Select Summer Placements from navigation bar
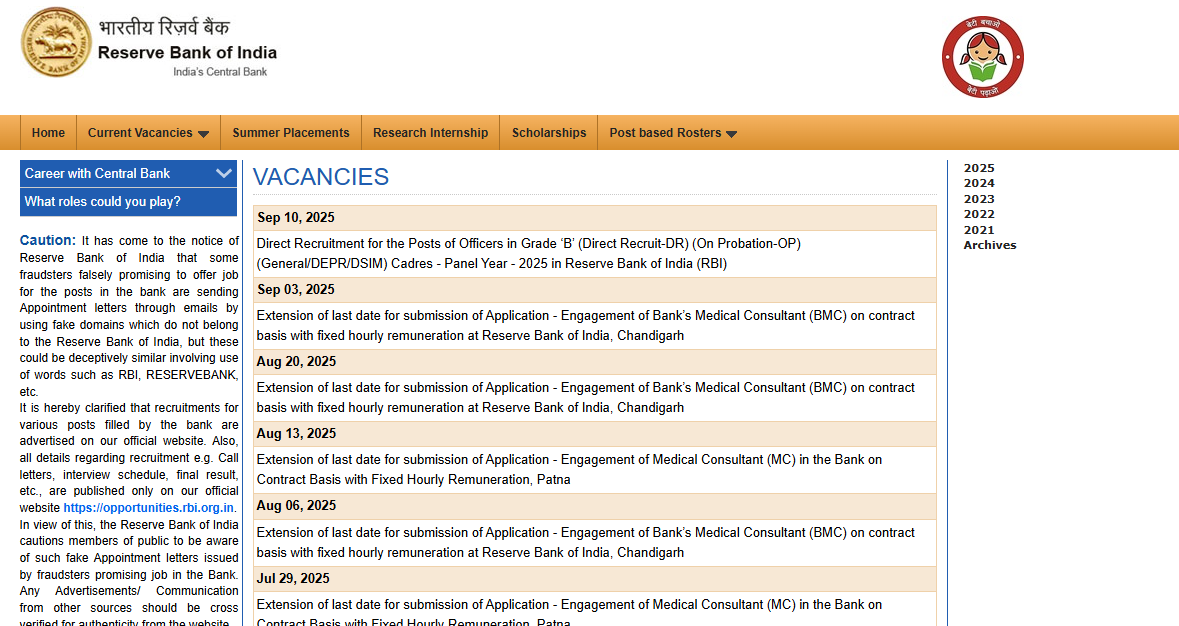 click(291, 132)
